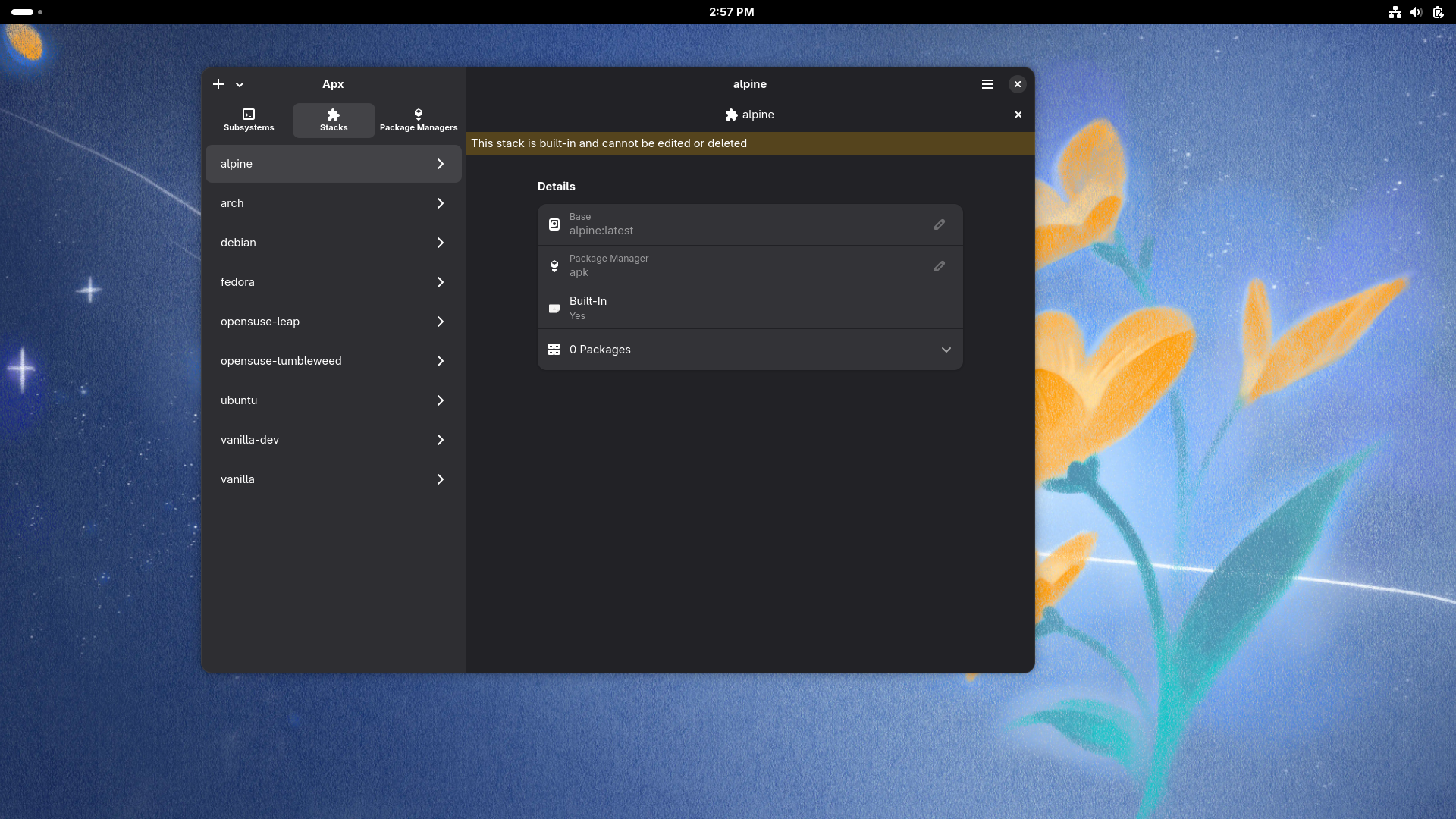1456x819 pixels.
Task: Click chevron arrow on arch row
Action: [441, 203]
